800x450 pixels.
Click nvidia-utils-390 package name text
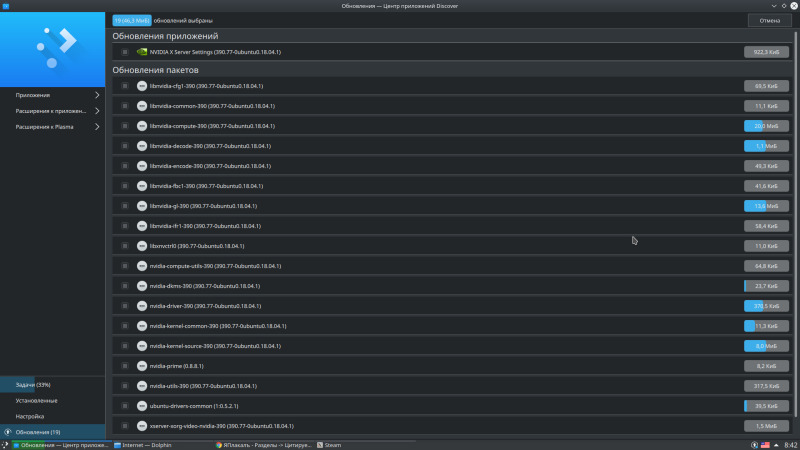pyautogui.click(x=203, y=386)
